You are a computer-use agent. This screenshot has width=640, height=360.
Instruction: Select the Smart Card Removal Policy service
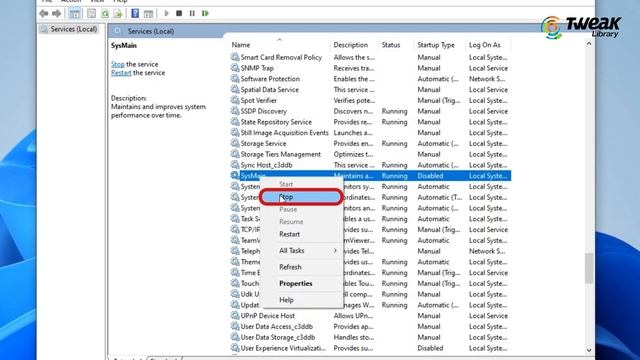[x=370, y=57]
